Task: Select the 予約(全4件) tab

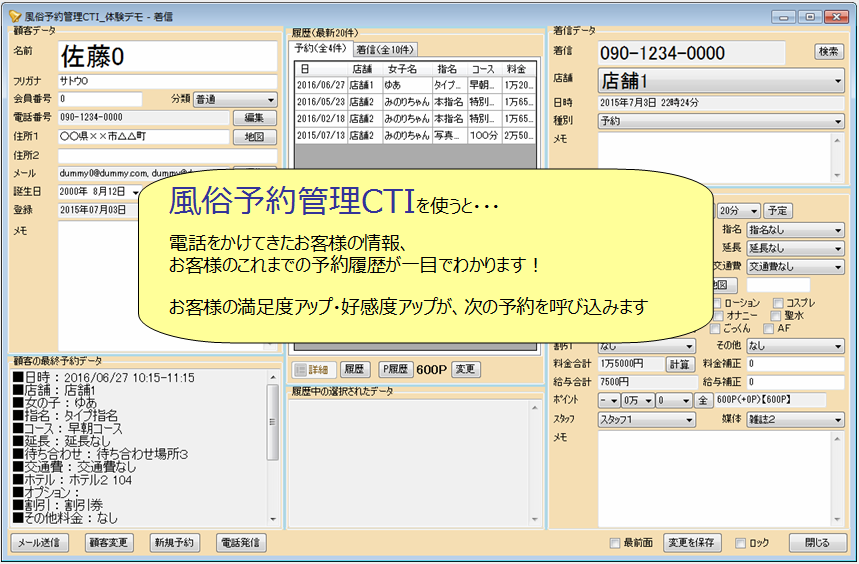Action: 320,48
